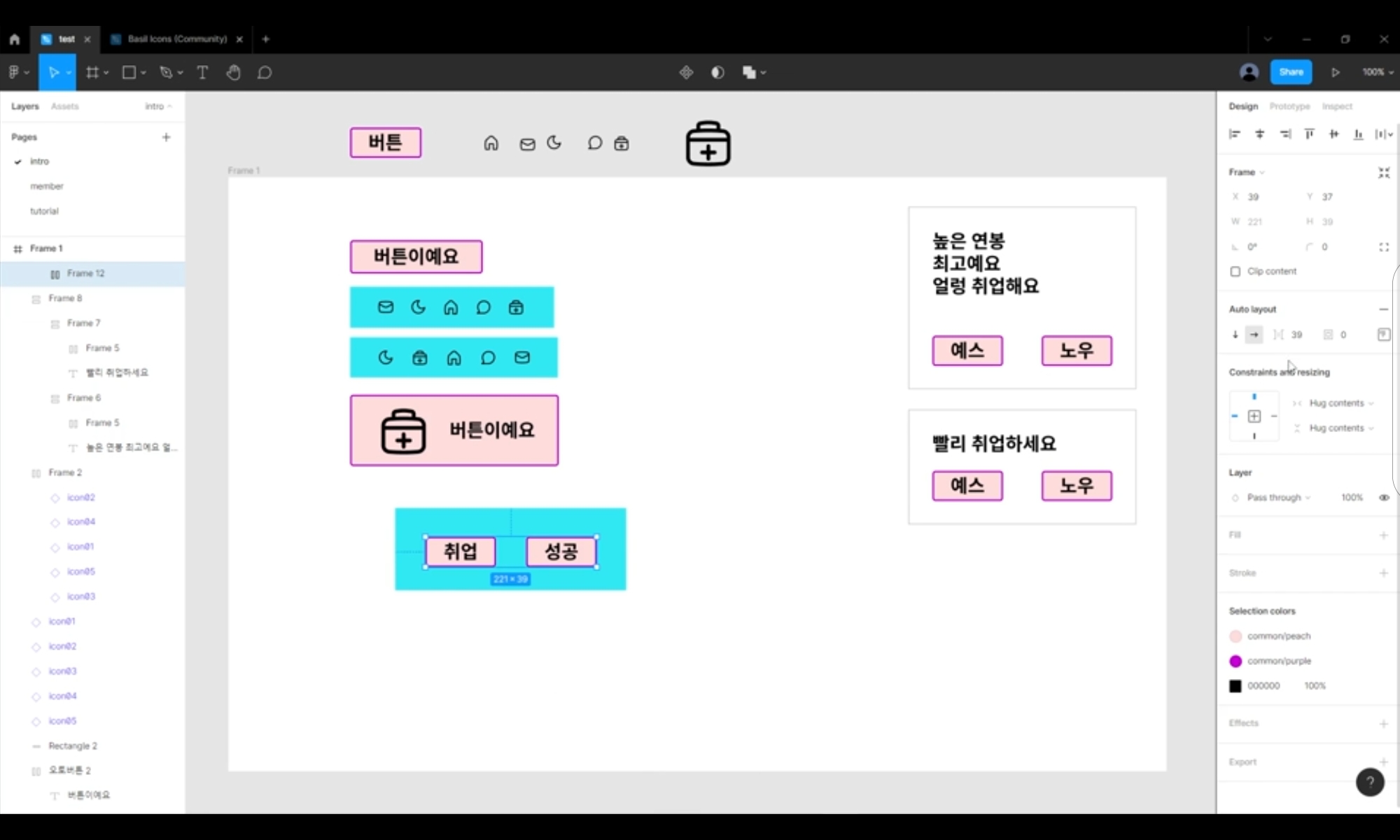Click the blue Share button
1400x840 pixels.
tap(1291, 72)
